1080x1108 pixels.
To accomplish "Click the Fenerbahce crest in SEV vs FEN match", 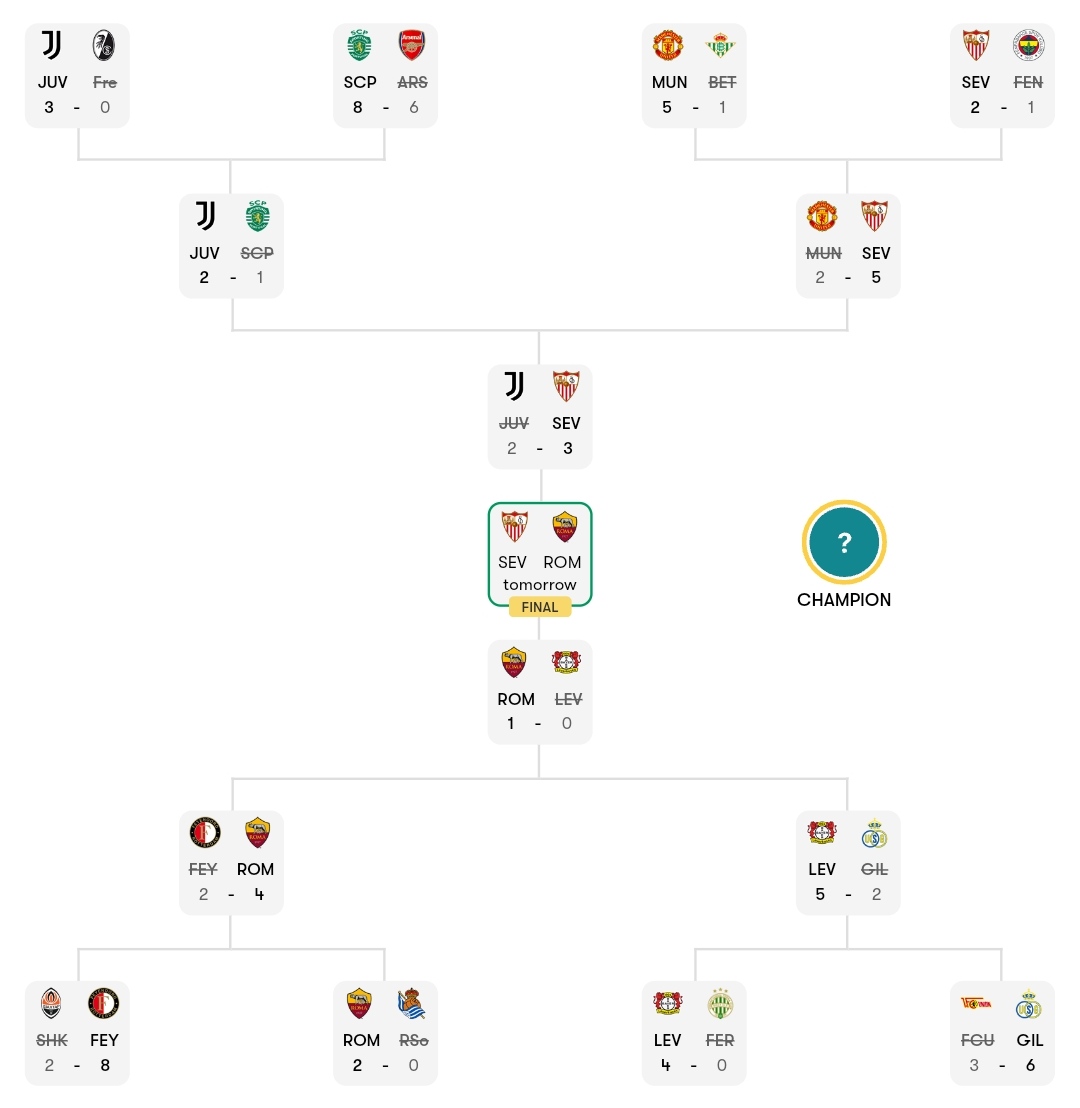I will pyautogui.click(x=1028, y=45).
